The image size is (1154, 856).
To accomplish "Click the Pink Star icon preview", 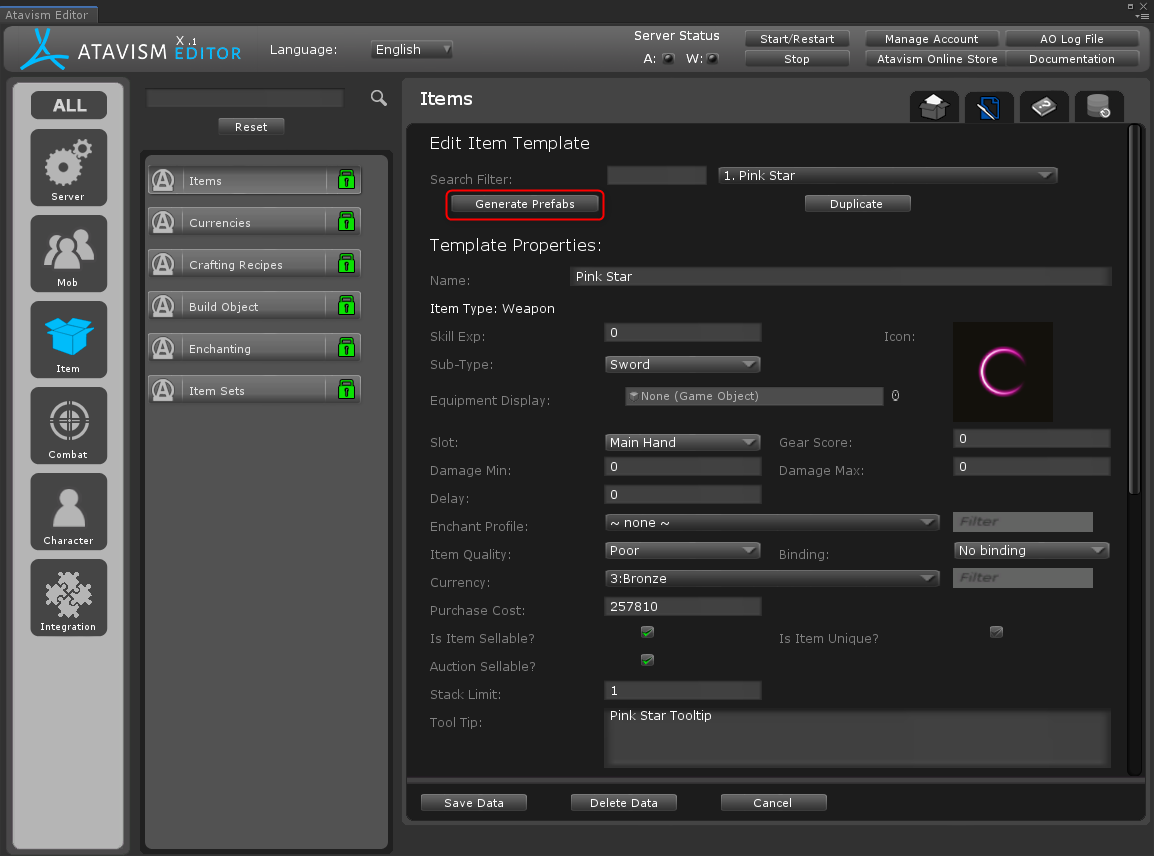I will coord(1002,371).
